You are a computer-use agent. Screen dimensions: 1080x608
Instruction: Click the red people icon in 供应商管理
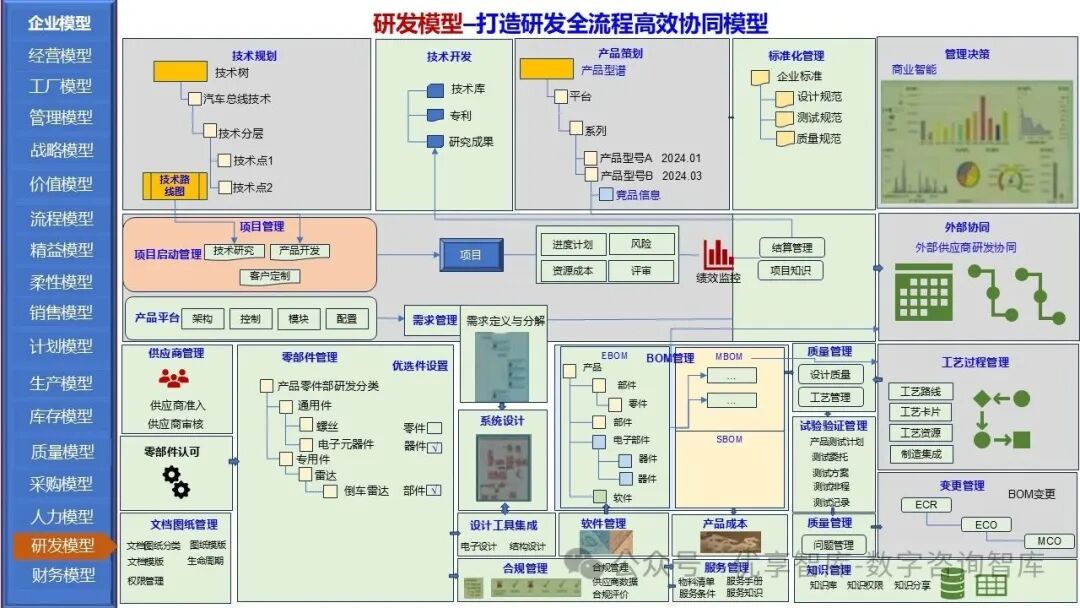coord(174,379)
